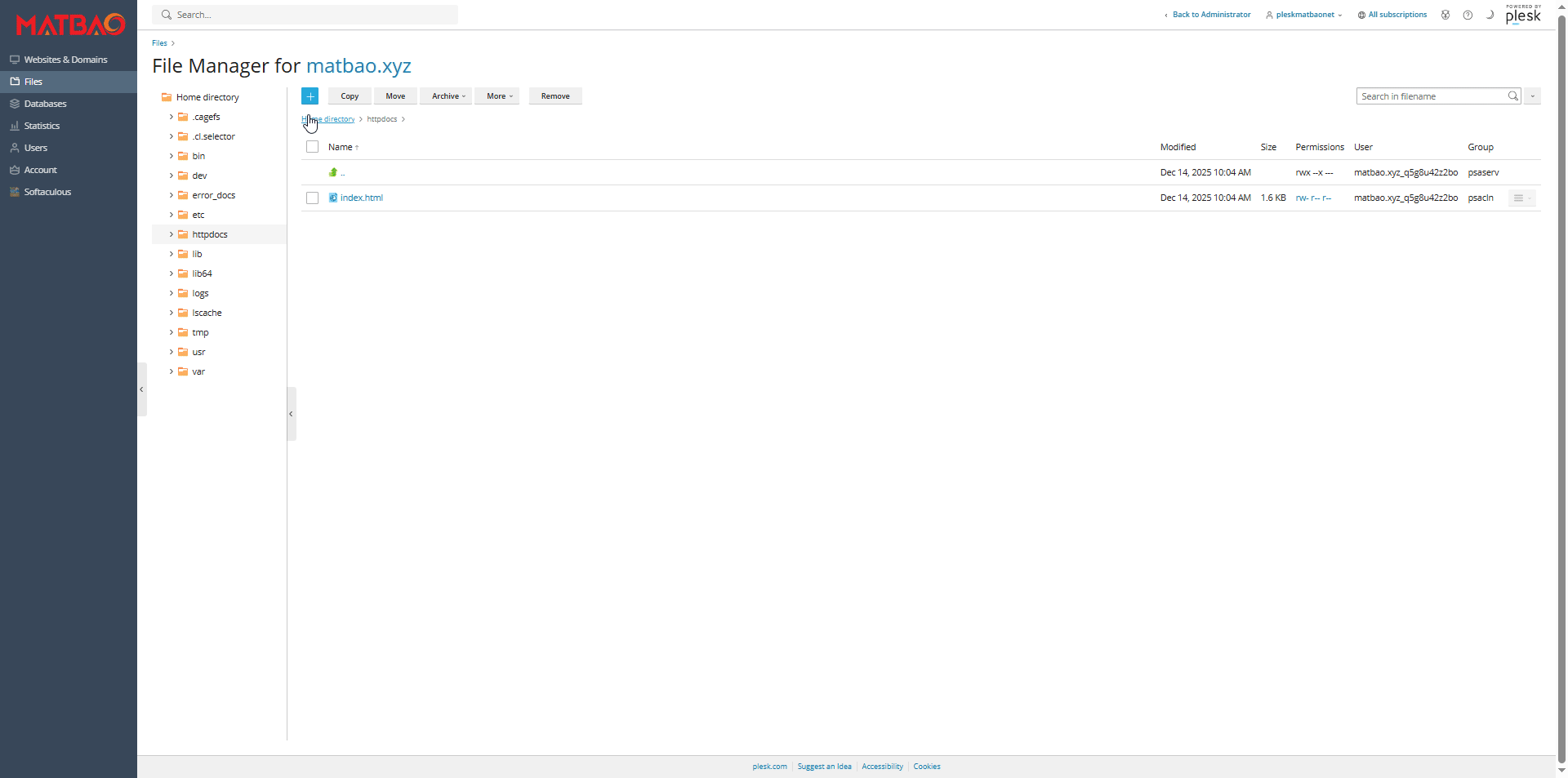
Task: Click the blue plus add-file button
Action: point(310,96)
